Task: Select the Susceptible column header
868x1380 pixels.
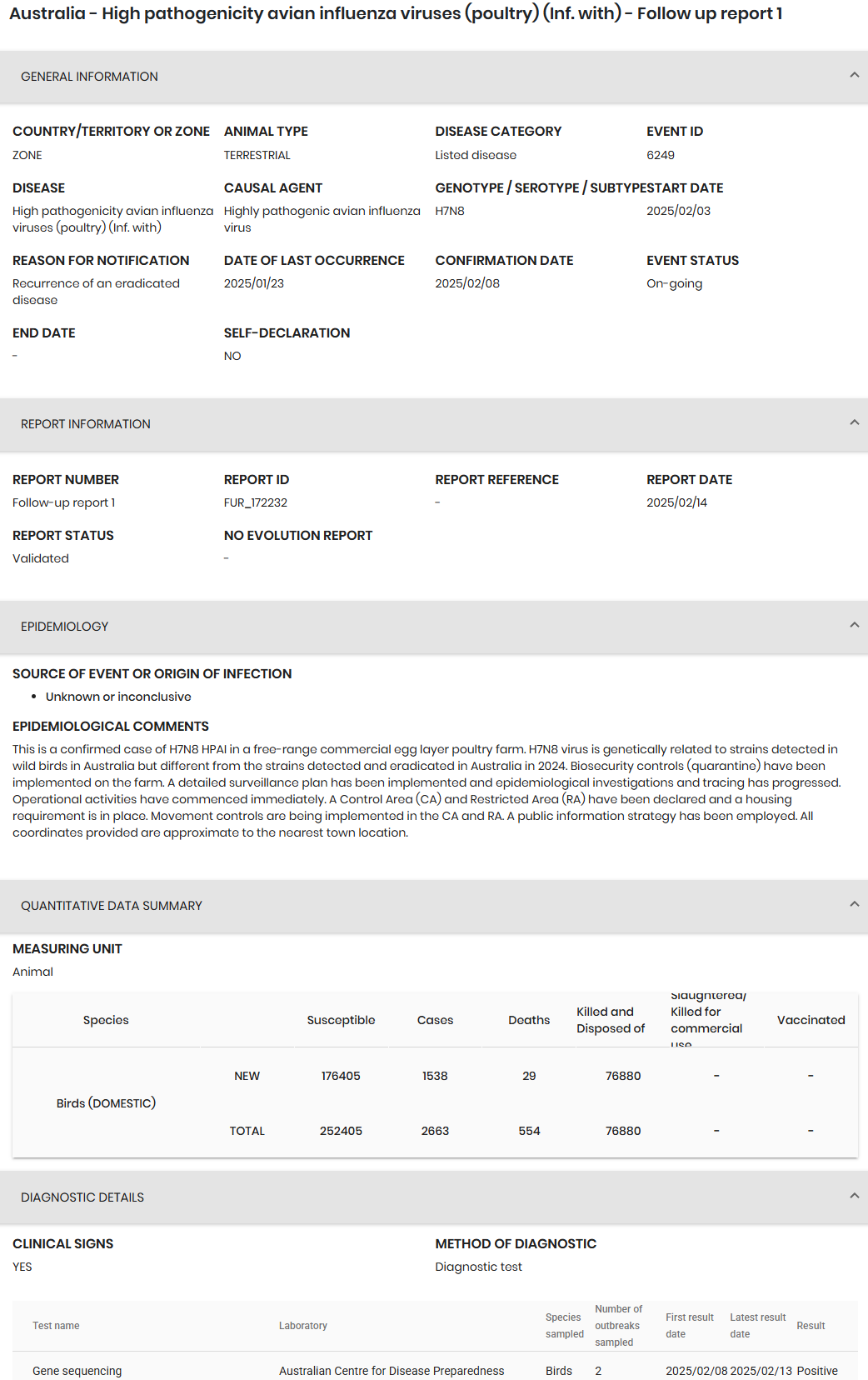Action: [x=341, y=1020]
